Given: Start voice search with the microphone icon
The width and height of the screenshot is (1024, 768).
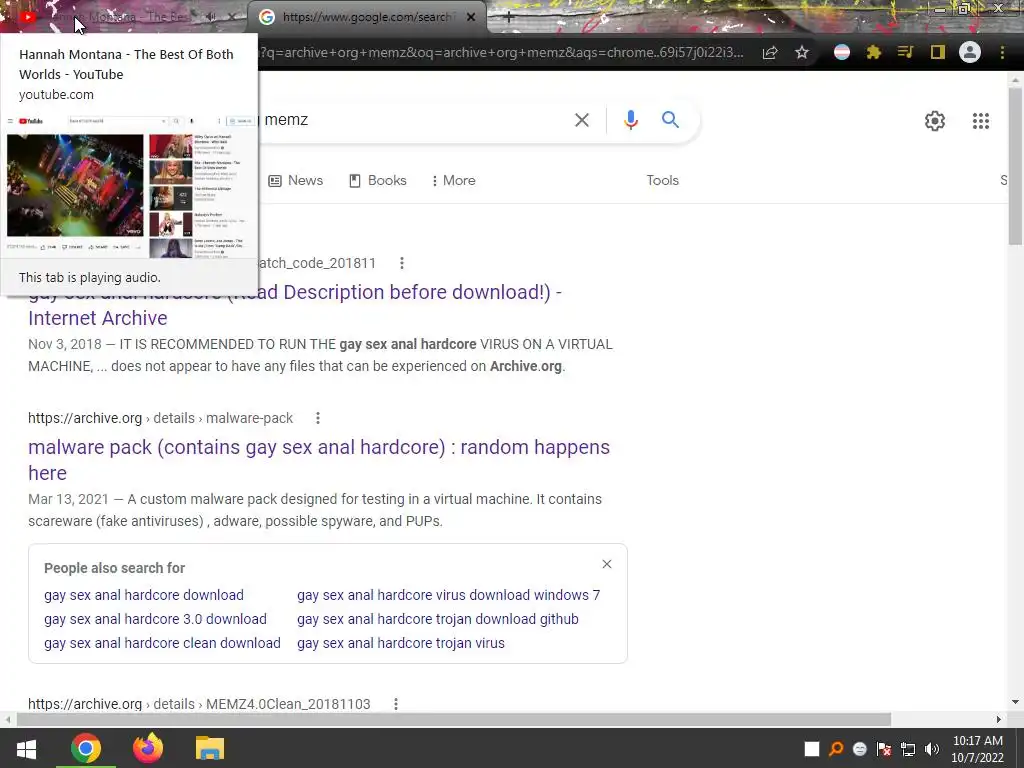Looking at the screenshot, I should point(630,120).
